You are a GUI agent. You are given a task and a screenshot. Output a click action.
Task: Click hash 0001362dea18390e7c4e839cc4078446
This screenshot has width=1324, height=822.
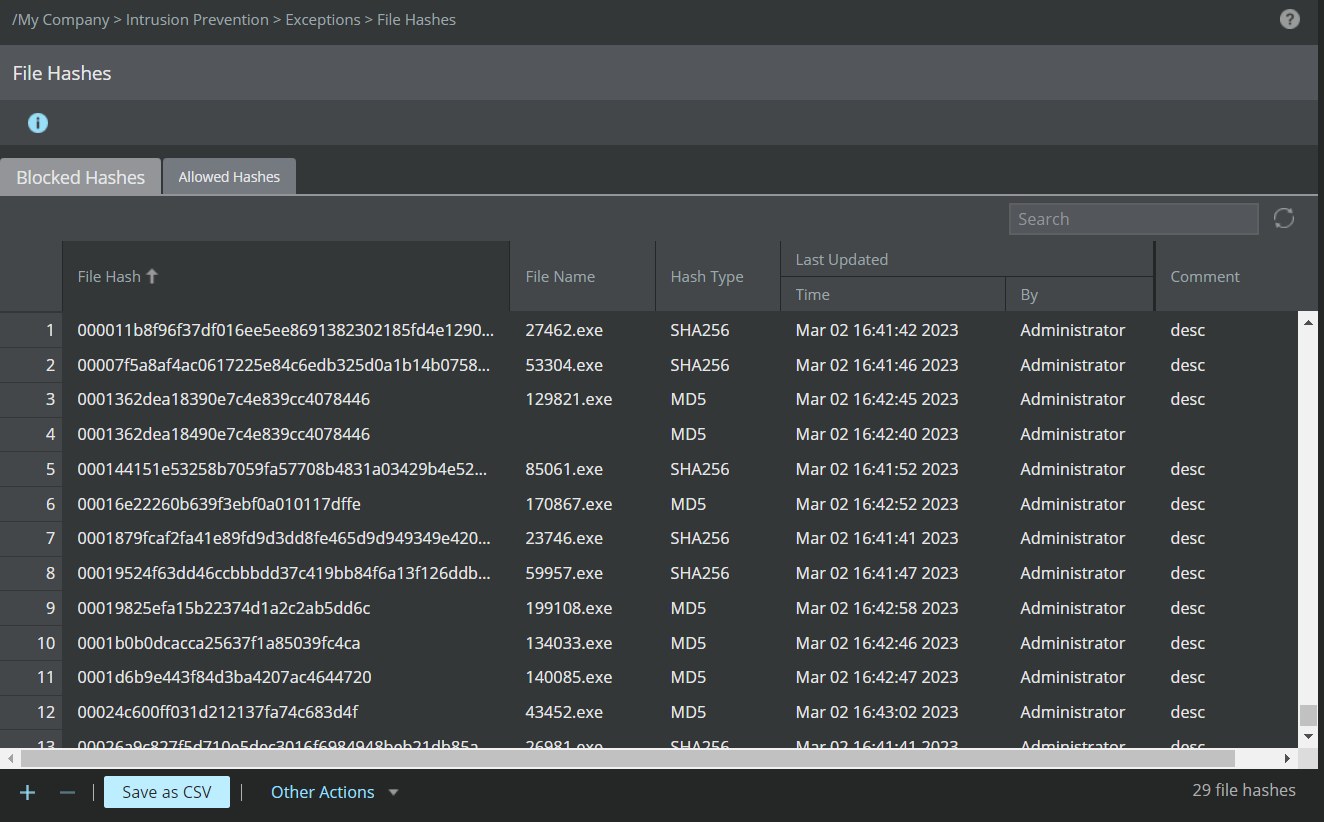point(224,399)
